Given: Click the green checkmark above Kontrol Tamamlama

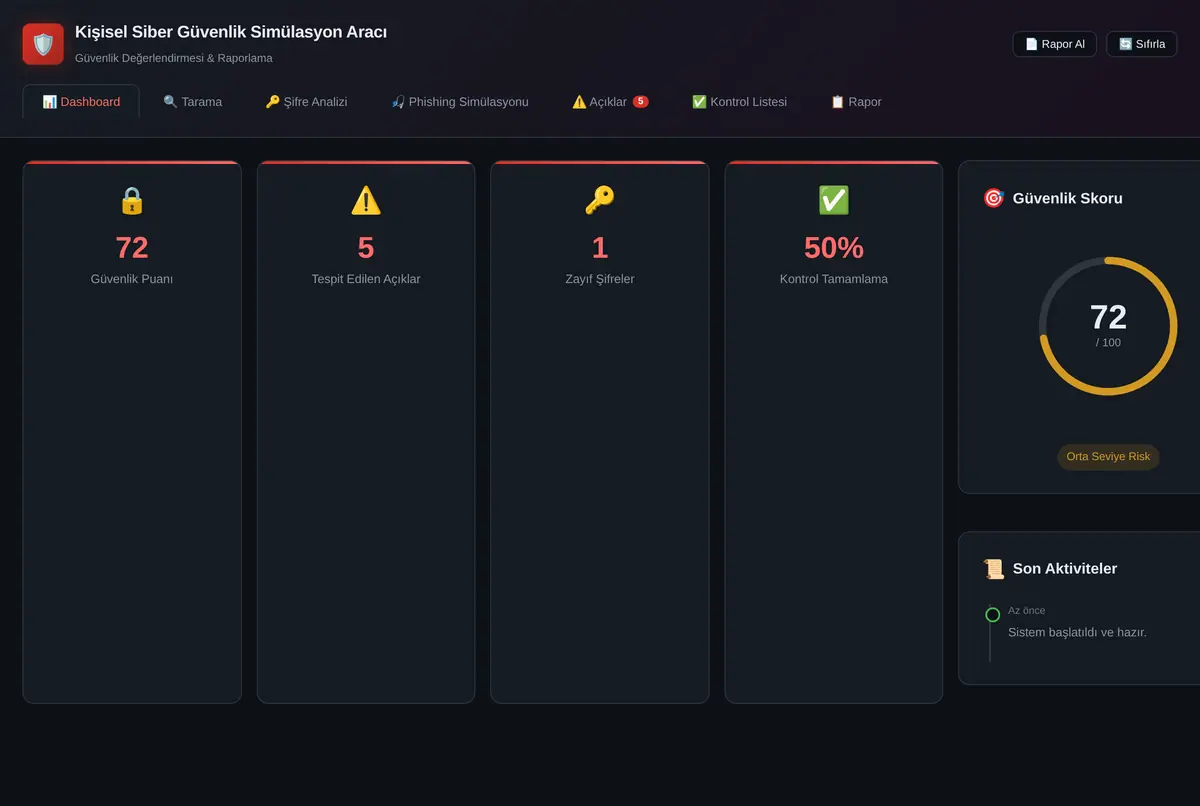Looking at the screenshot, I should point(834,200).
